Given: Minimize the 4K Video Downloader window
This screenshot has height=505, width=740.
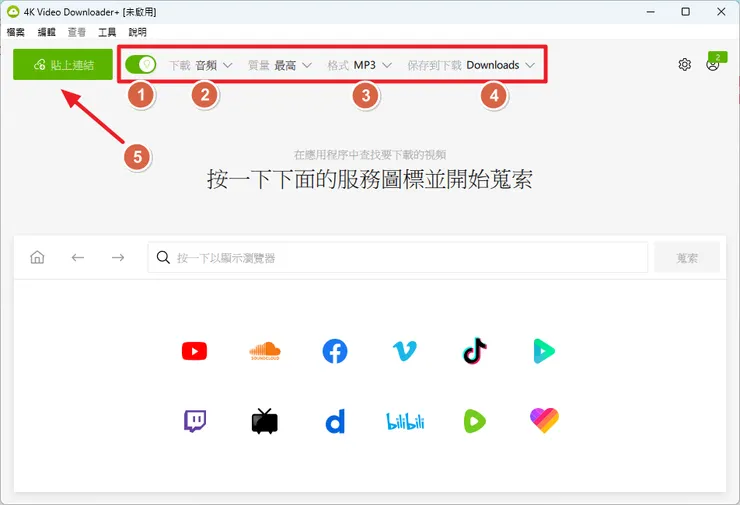Looking at the screenshot, I should (x=651, y=12).
